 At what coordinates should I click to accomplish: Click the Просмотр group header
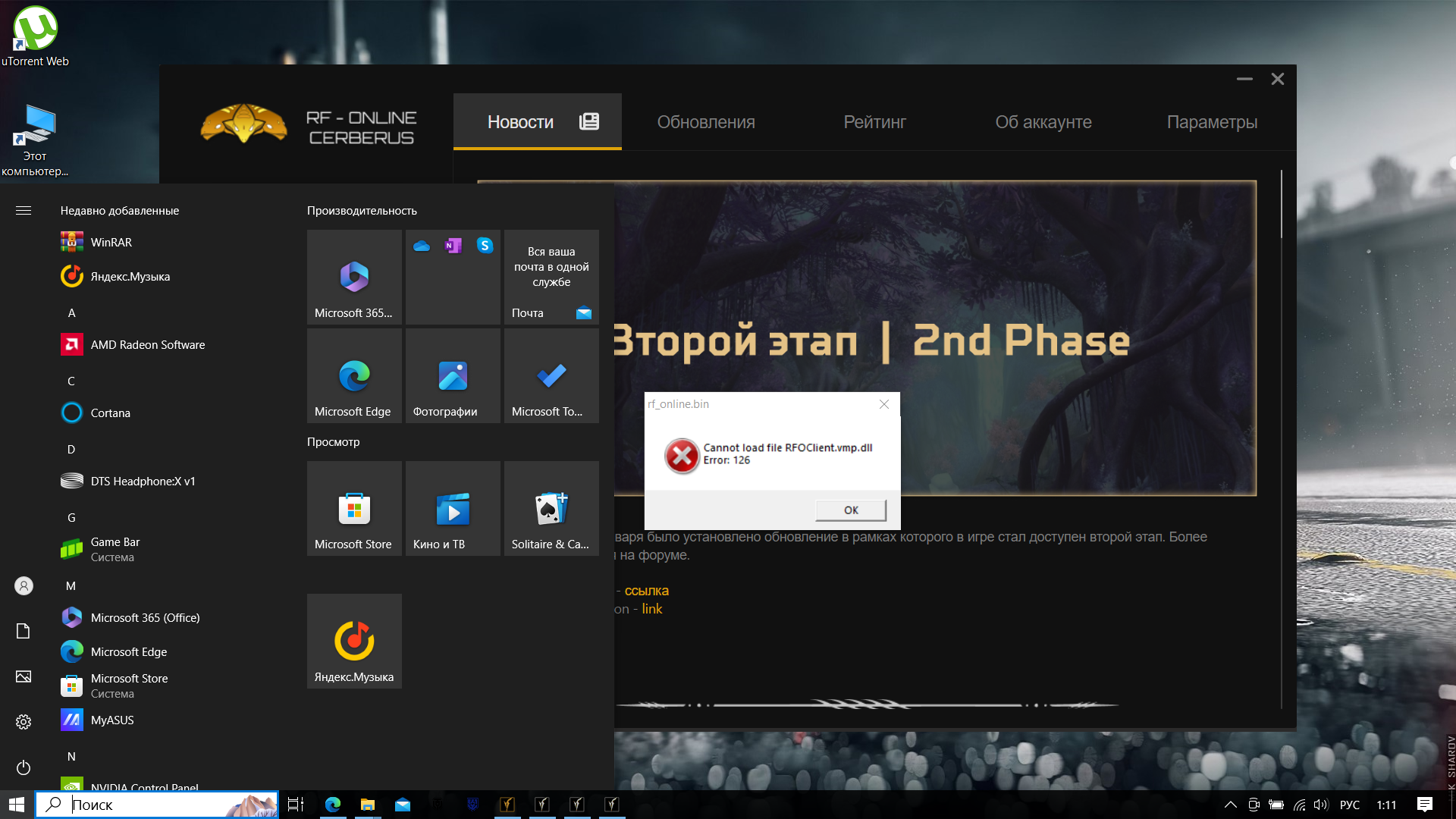coord(333,441)
